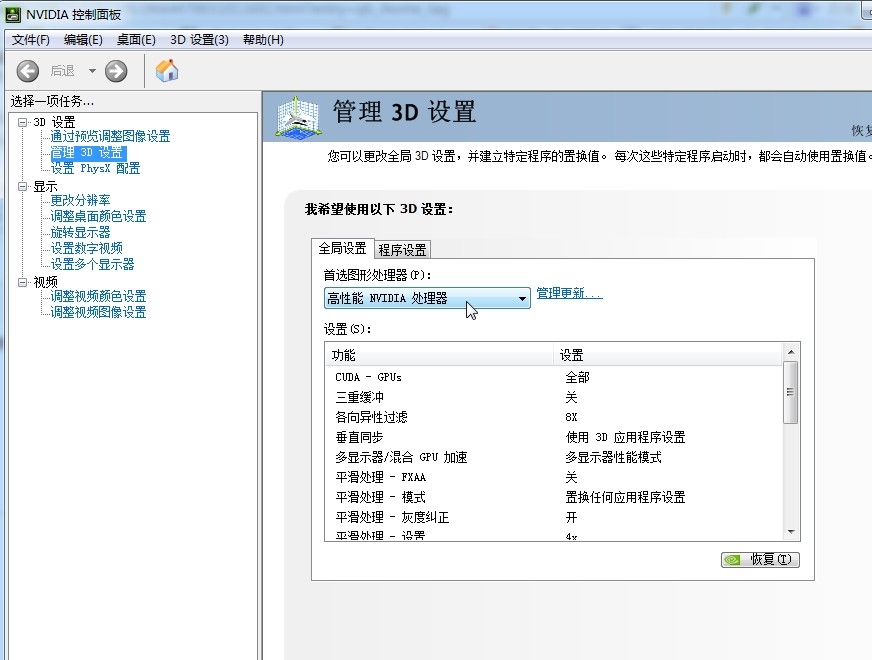
Task: Click the 置换任何应用程序设置 value
Action: (625, 497)
